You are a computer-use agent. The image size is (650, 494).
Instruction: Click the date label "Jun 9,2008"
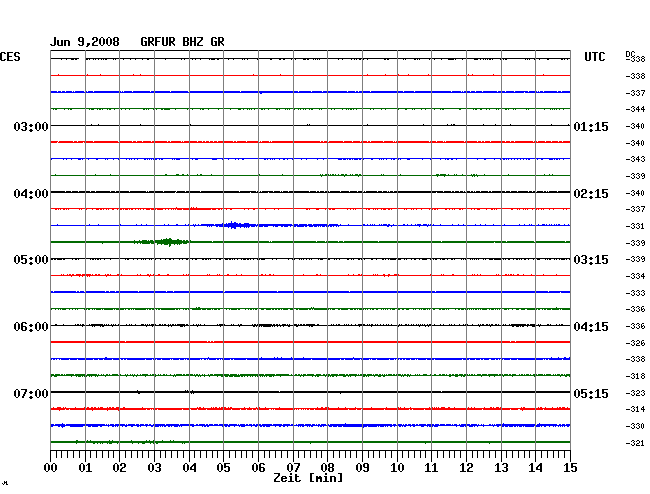tap(85, 42)
